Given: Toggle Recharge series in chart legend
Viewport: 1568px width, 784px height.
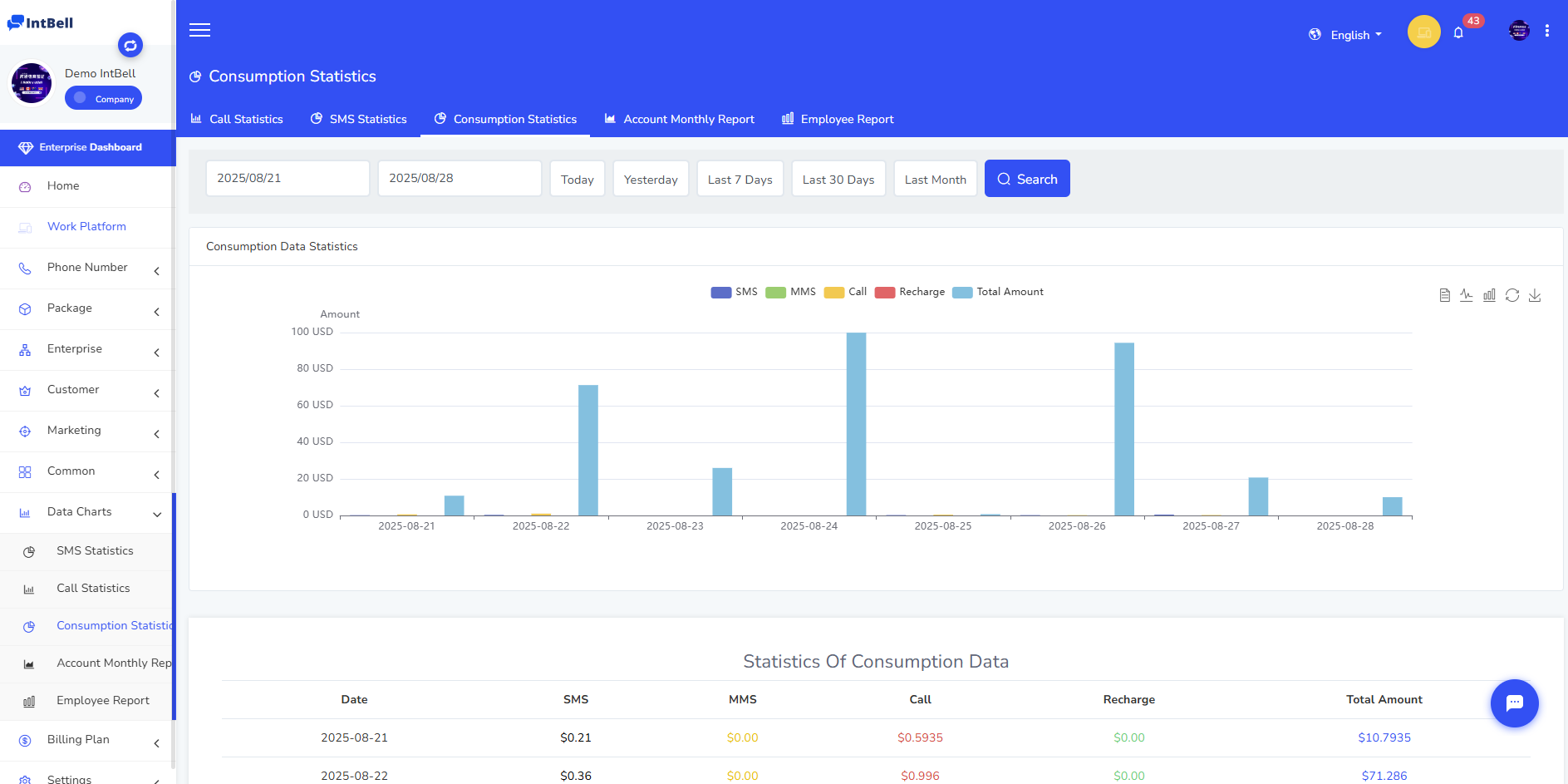Looking at the screenshot, I should coord(910,292).
